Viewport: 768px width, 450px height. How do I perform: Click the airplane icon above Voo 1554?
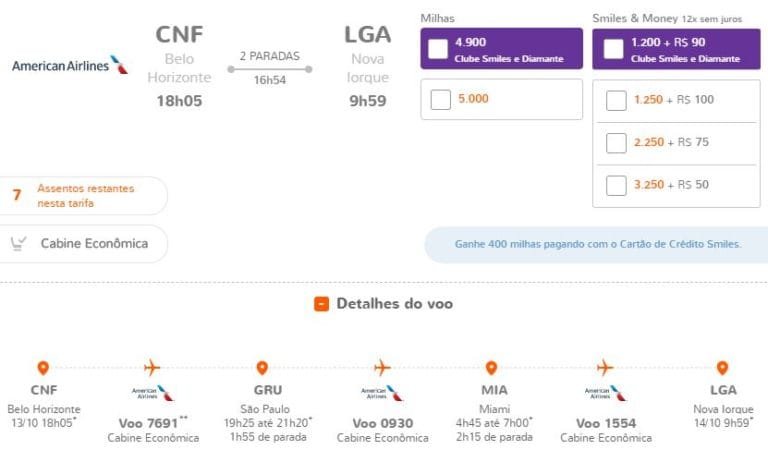605,368
